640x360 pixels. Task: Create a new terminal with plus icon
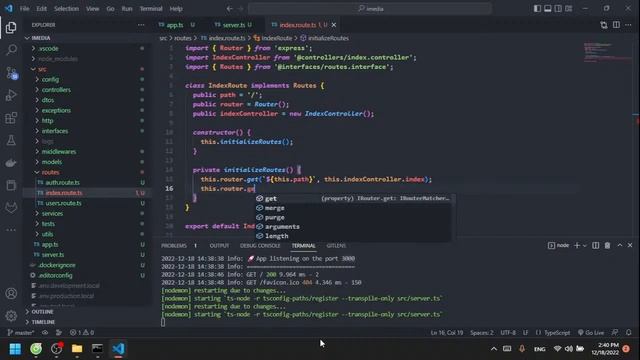point(577,245)
